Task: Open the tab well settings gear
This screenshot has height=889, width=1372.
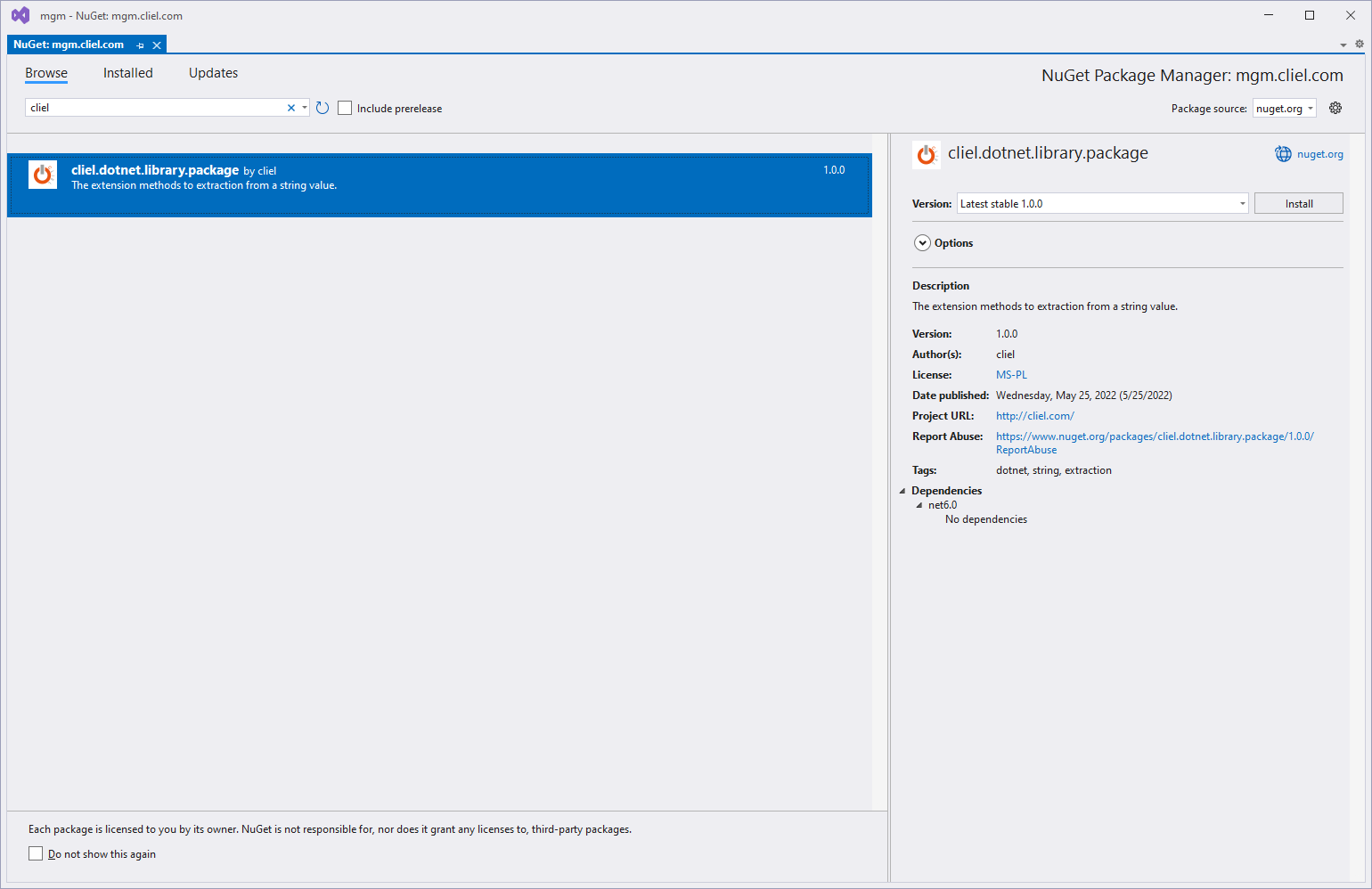Action: point(1360,44)
